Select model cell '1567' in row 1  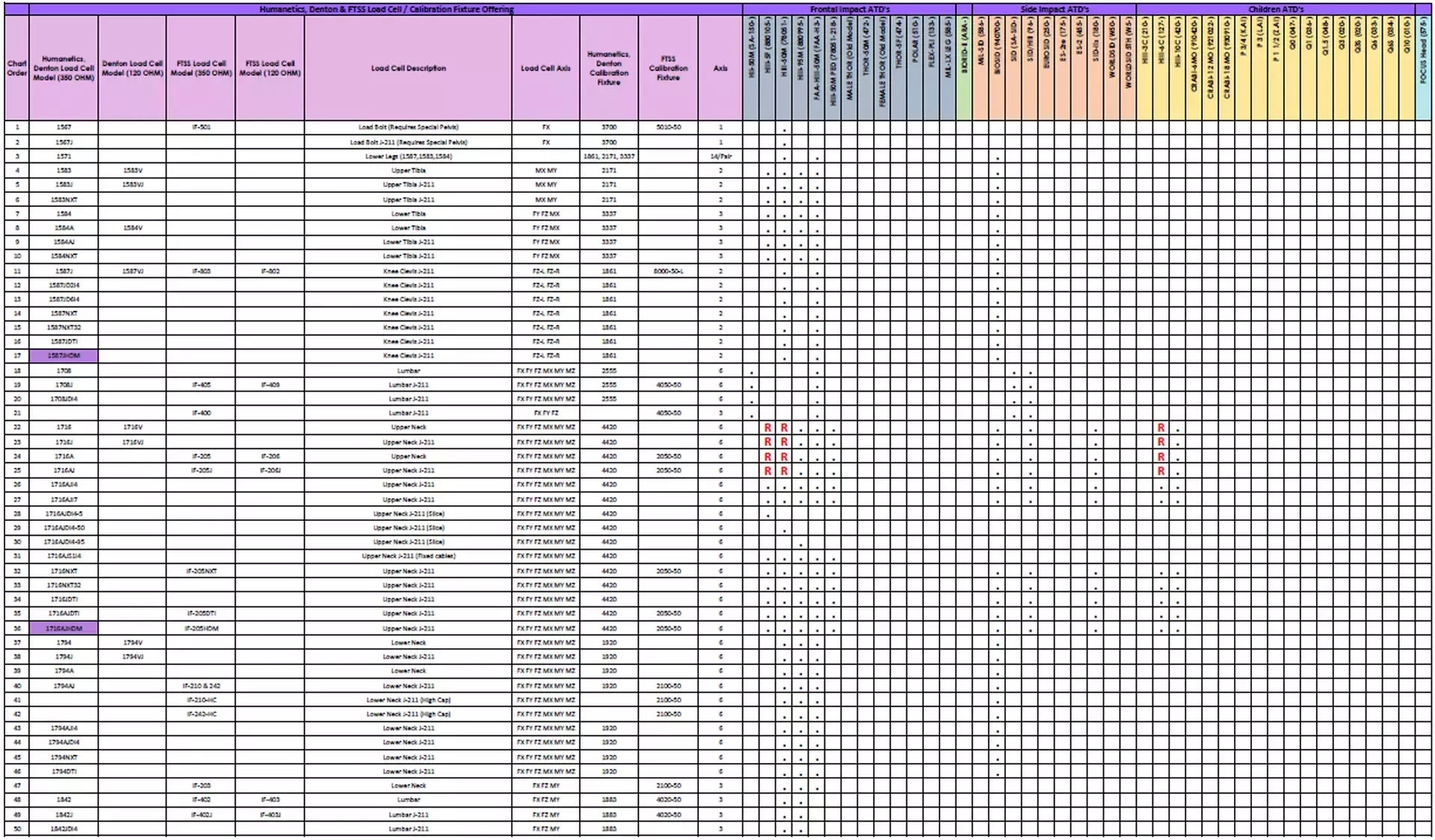click(64, 127)
